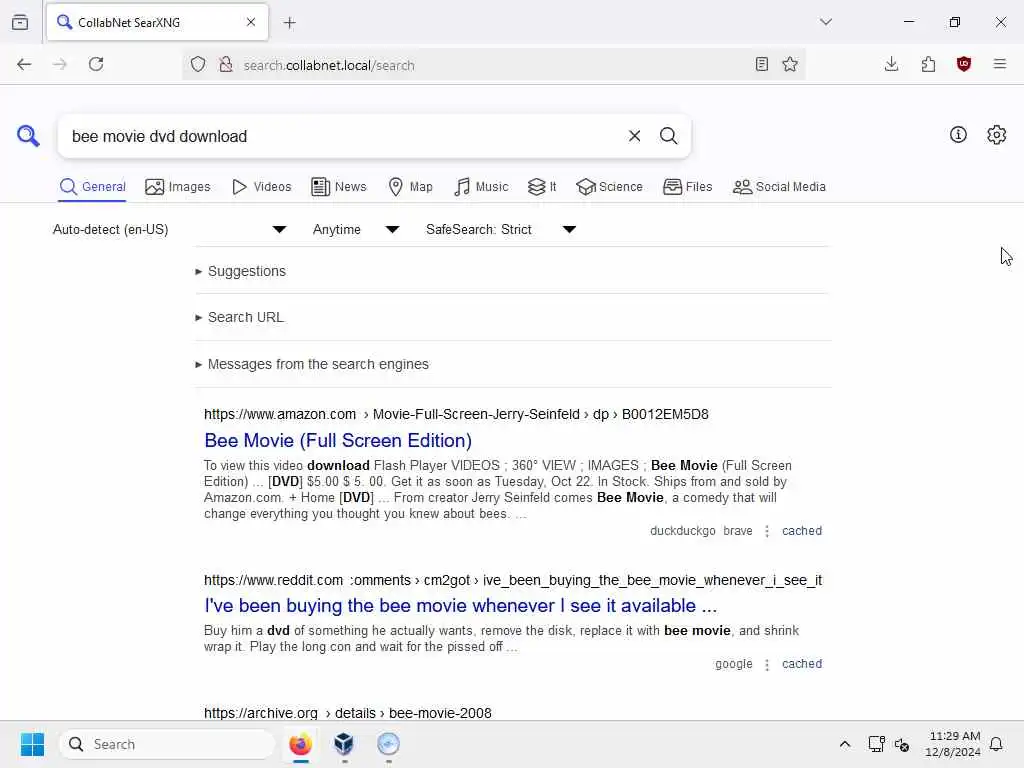Image resolution: width=1024 pixels, height=768 pixels.
Task: Switch to the Images tab
Action: (x=178, y=187)
